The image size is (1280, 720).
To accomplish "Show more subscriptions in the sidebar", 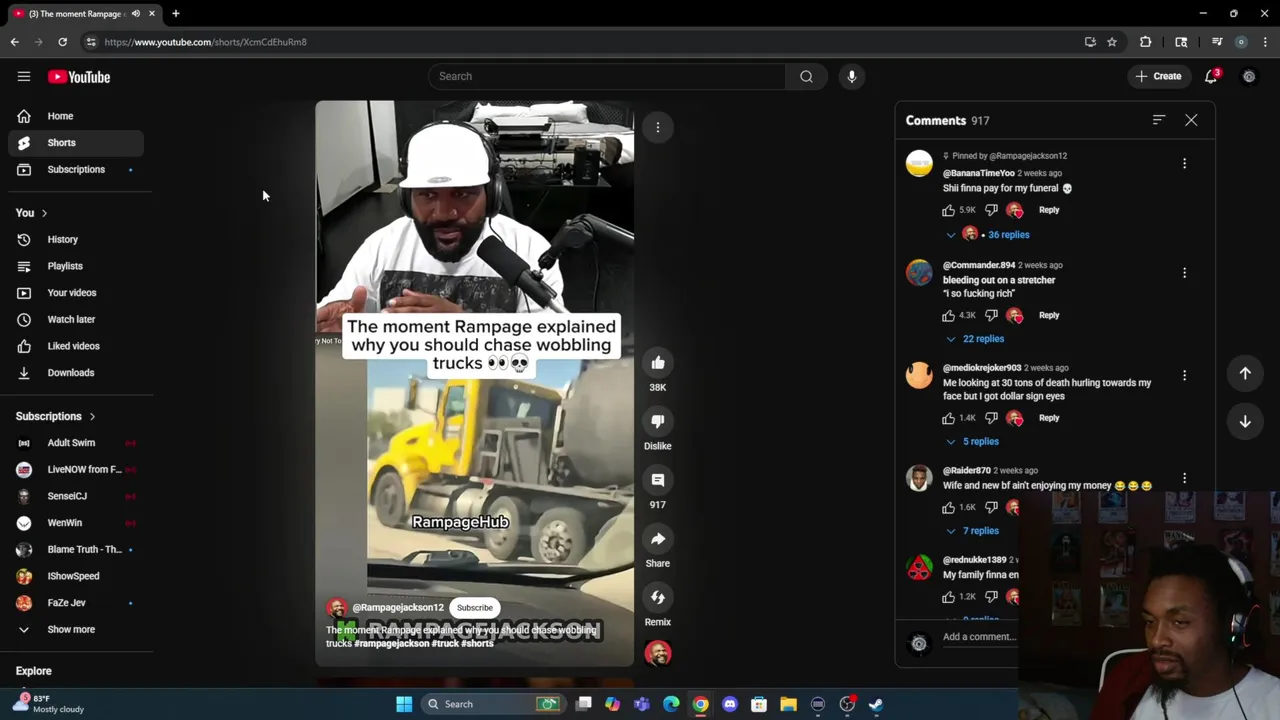I will [x=71, y=629].
